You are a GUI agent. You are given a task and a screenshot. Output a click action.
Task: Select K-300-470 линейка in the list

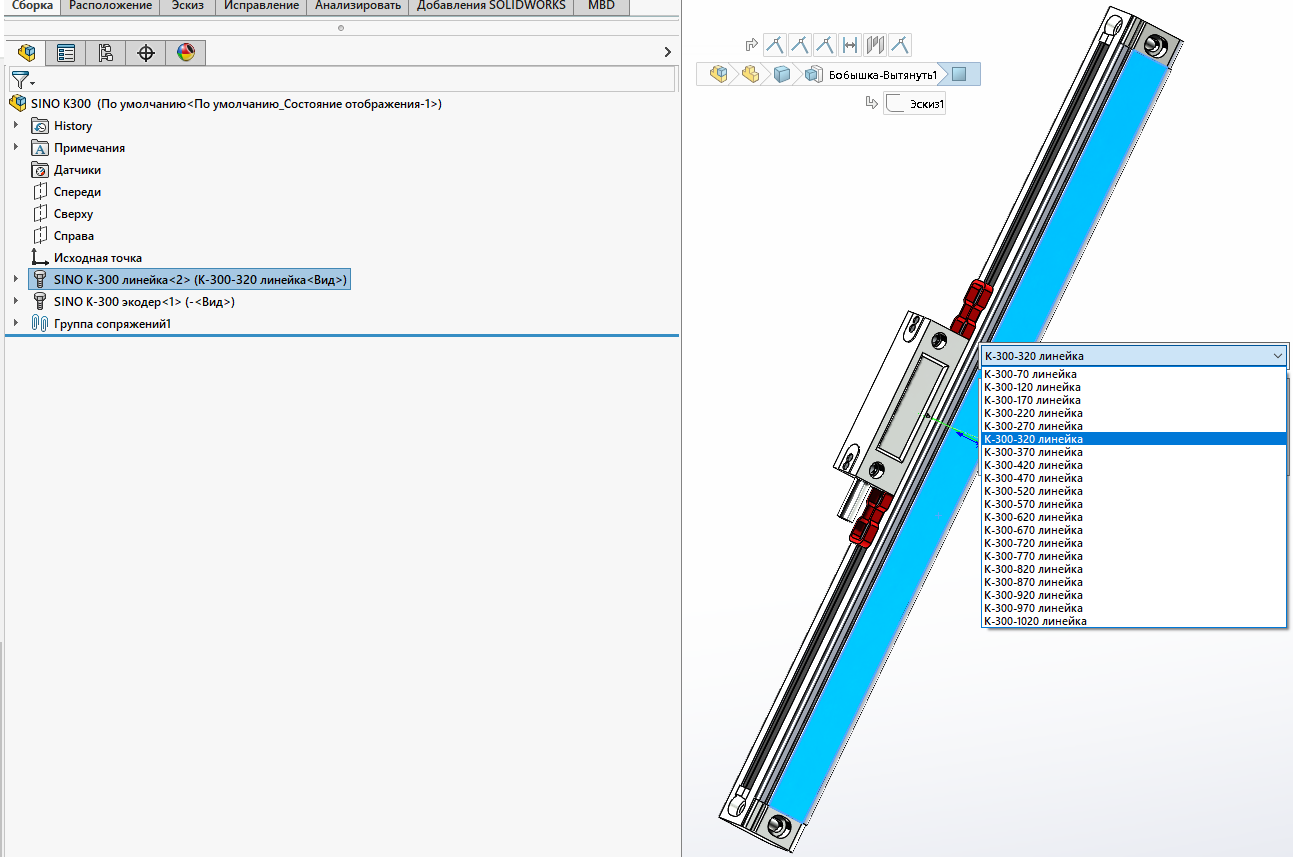click(1134, 478)
